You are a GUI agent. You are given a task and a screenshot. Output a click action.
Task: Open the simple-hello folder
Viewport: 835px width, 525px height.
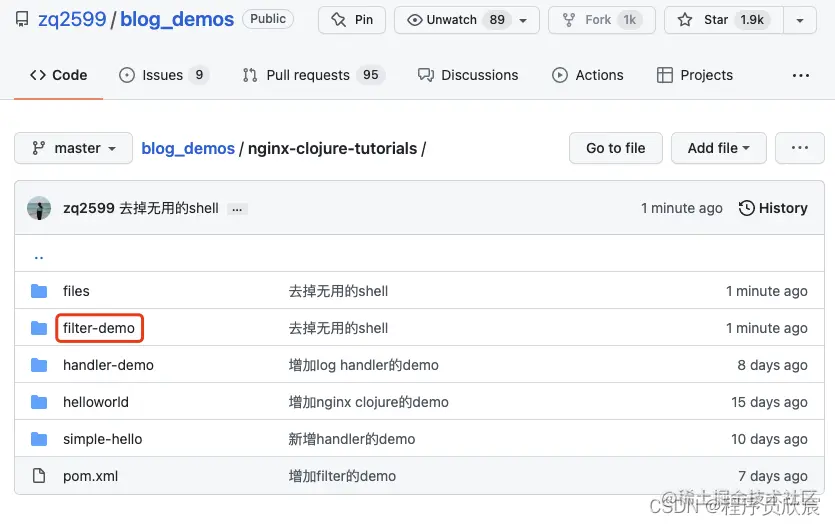[x=103, y=439]
